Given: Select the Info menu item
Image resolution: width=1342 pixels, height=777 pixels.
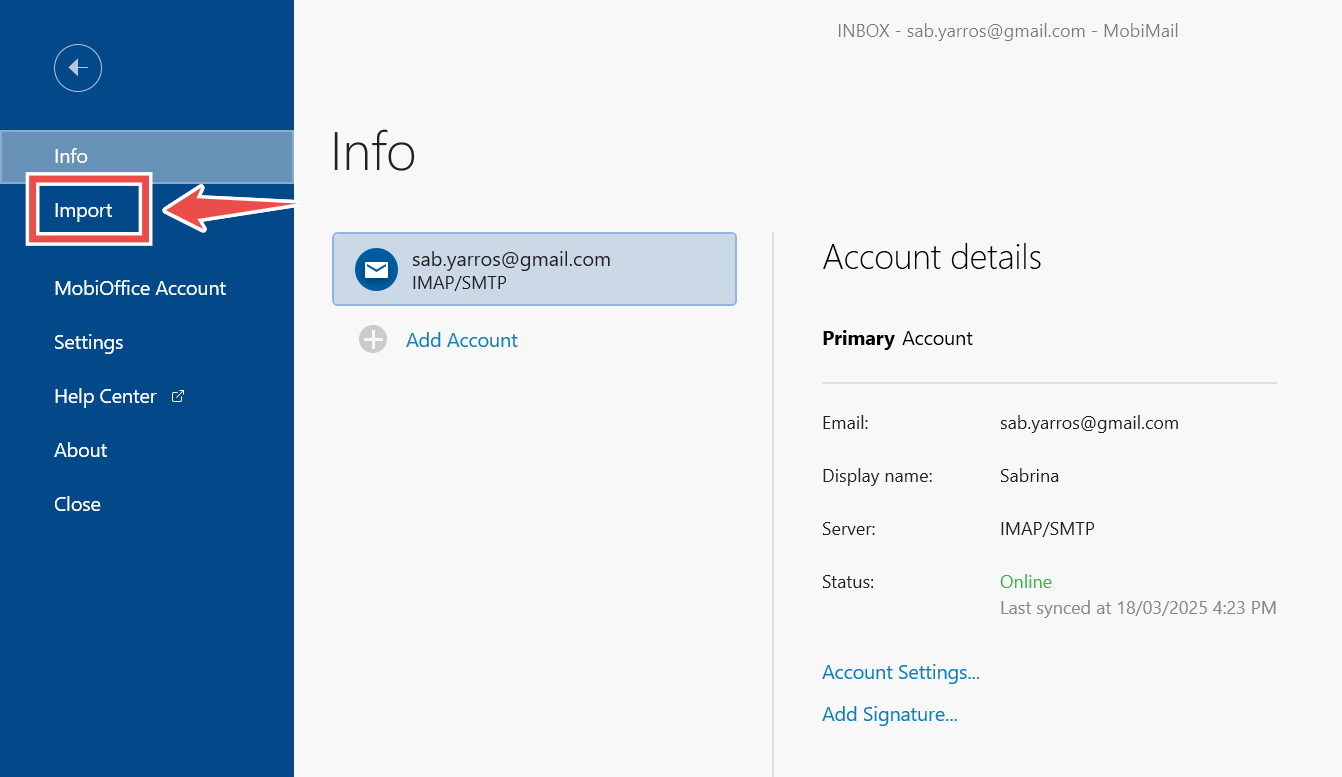Looking at the screenshot, I should tap(71, 156).
